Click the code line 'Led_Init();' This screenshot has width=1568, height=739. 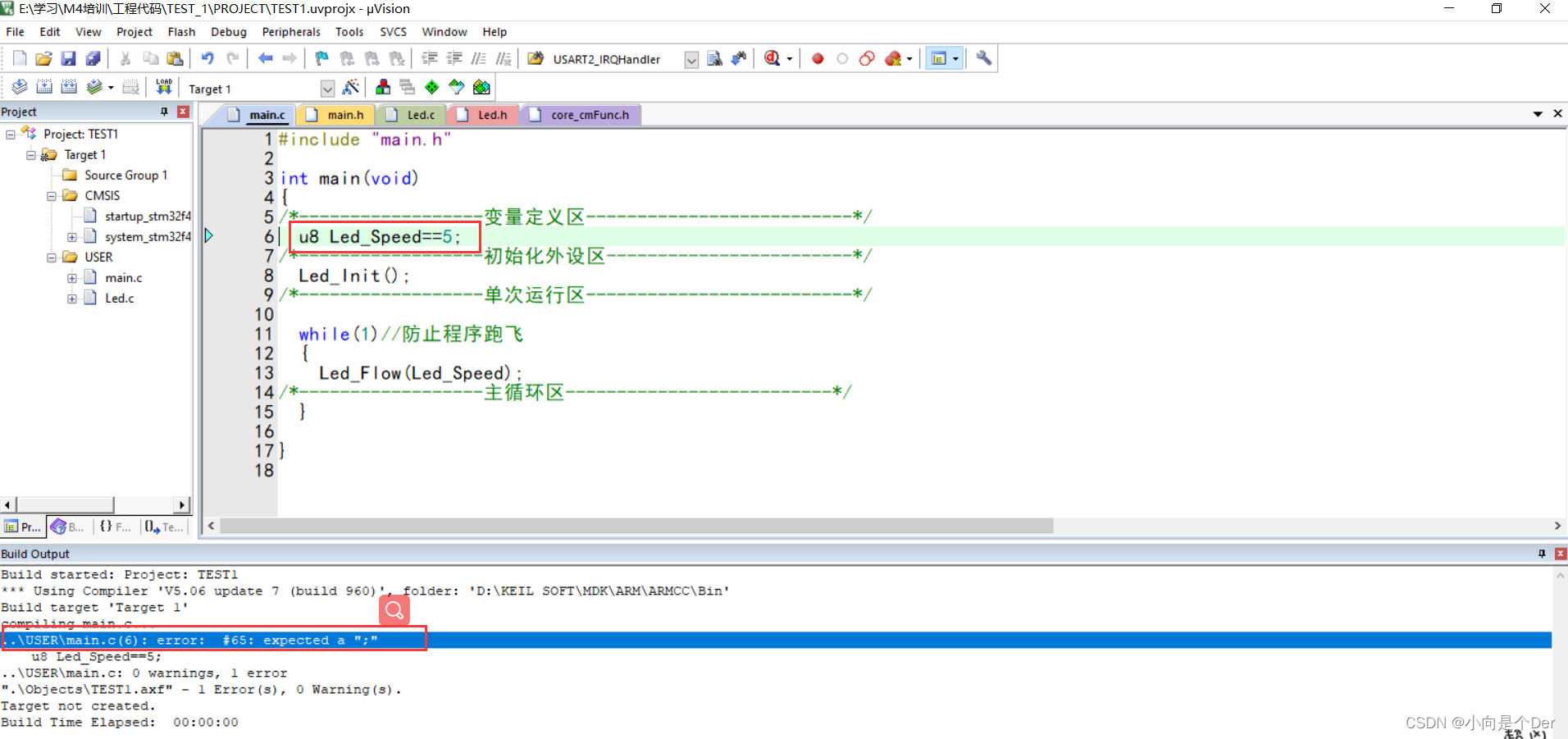pyautogui.click(x=353, y=276)
